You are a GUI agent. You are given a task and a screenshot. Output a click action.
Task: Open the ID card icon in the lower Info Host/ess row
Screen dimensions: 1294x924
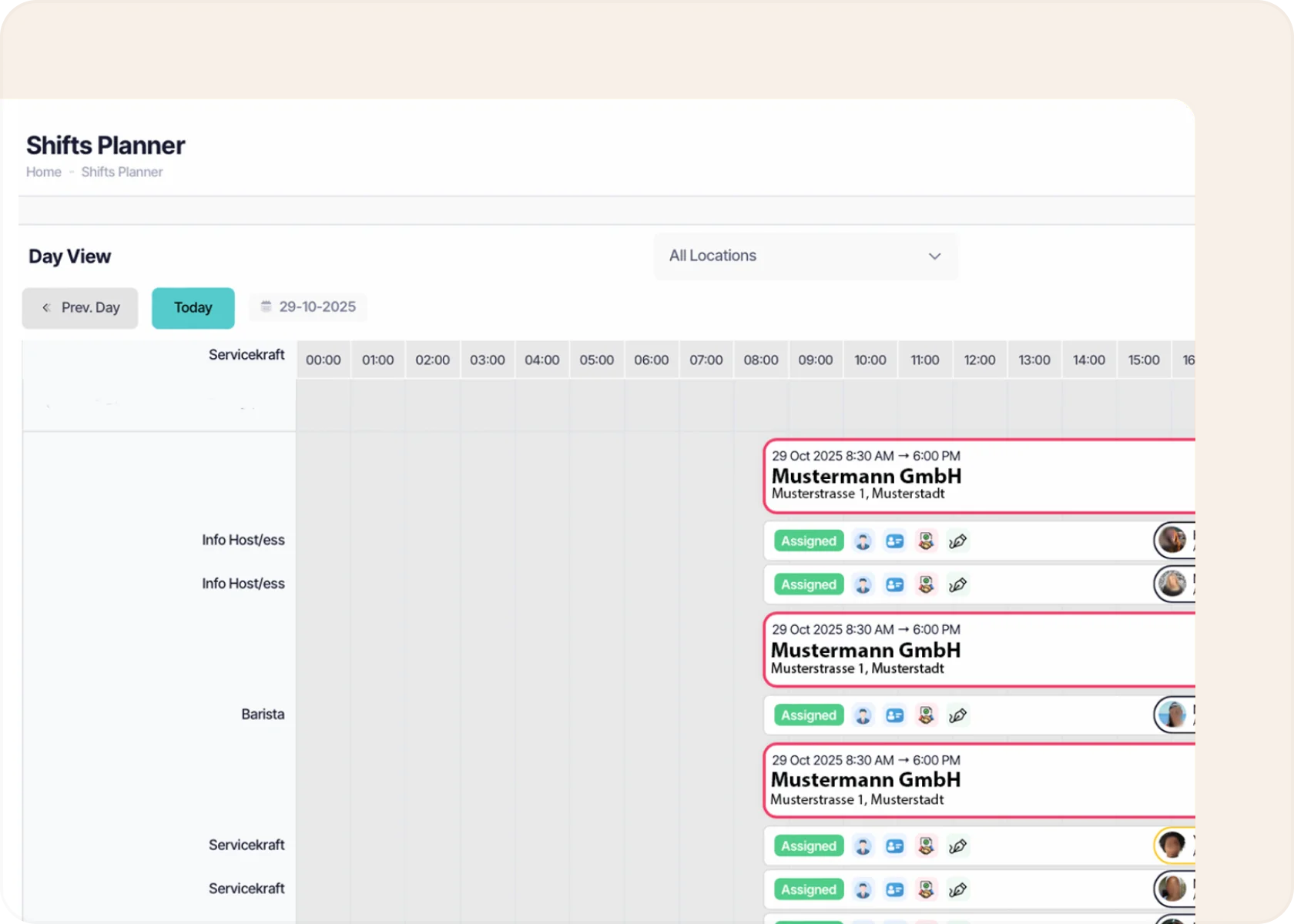894,584
